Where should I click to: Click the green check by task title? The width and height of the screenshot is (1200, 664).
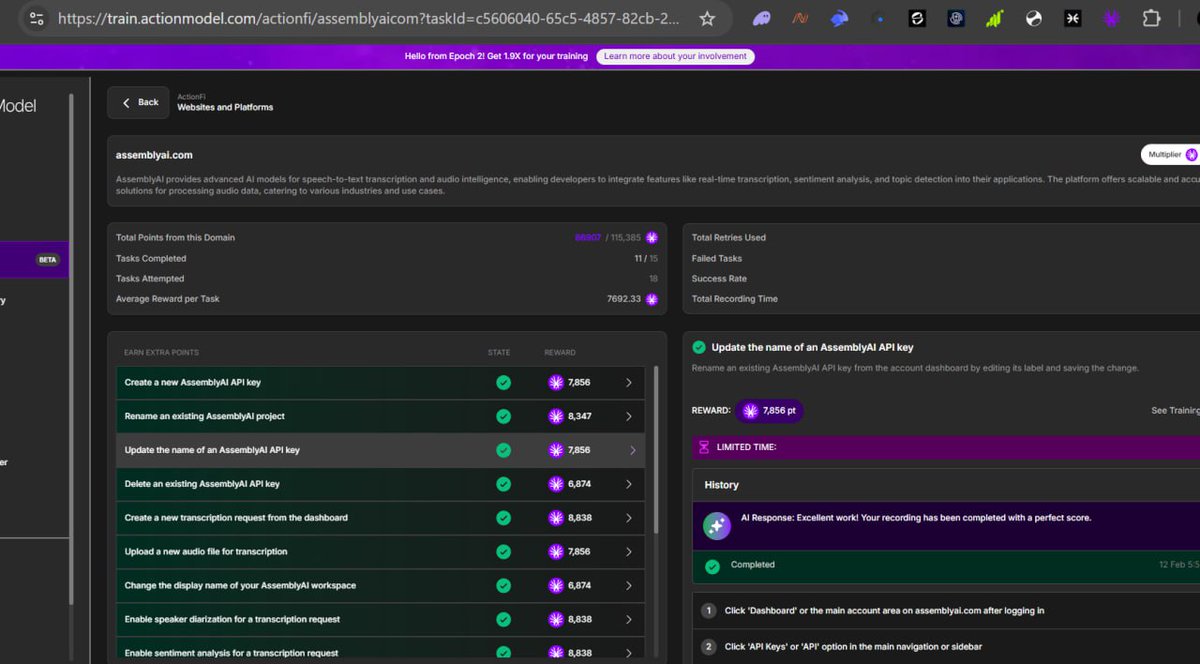click(x=698, y=347)
